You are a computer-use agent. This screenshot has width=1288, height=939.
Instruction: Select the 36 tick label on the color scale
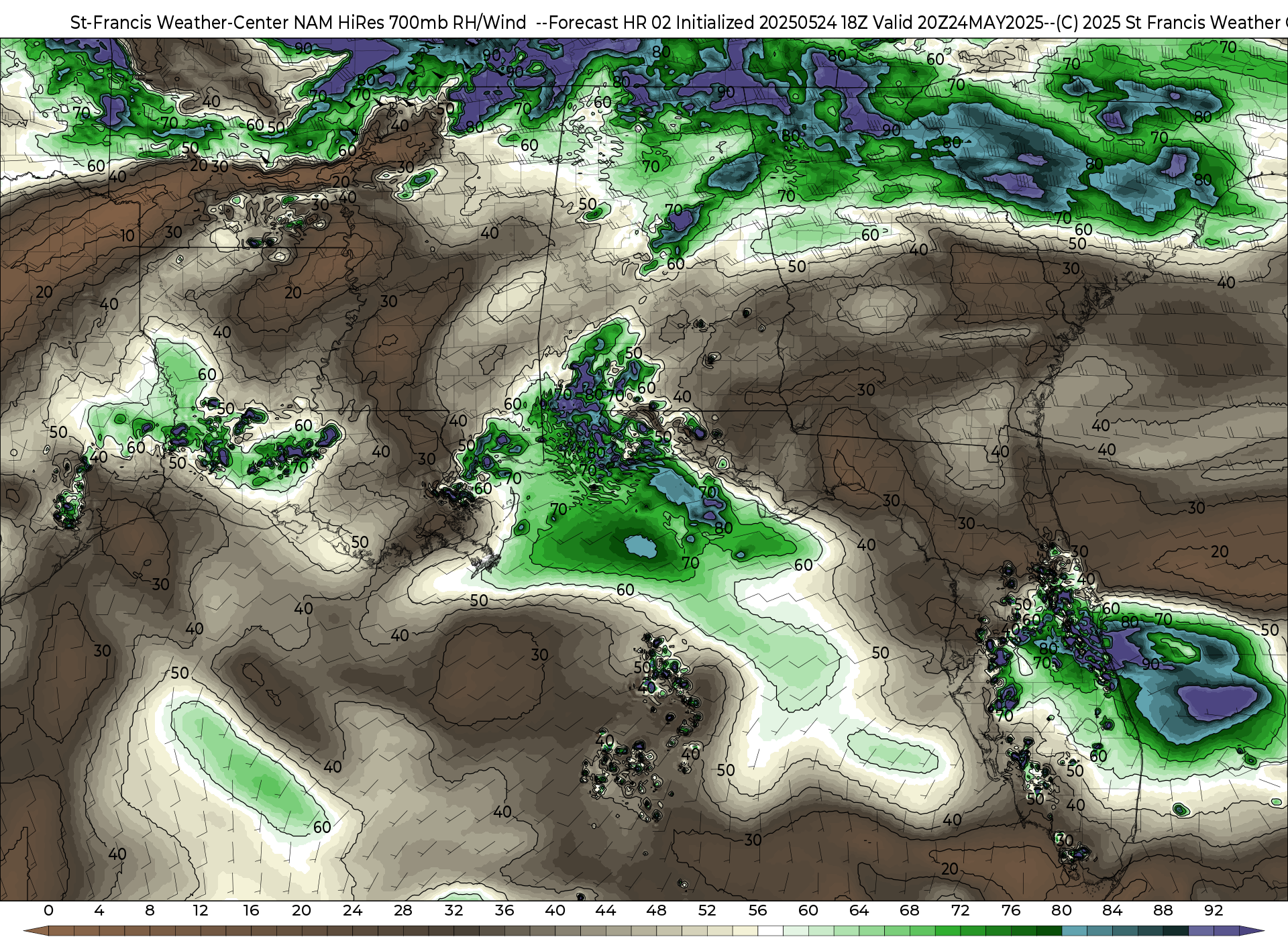pos(504,911)
